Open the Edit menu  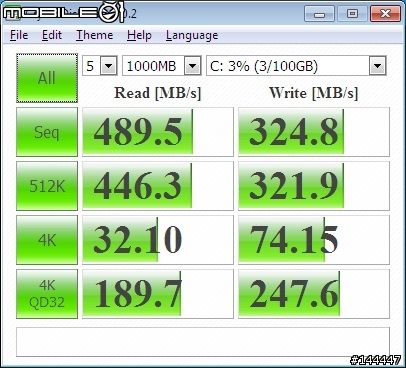[52, 35]
